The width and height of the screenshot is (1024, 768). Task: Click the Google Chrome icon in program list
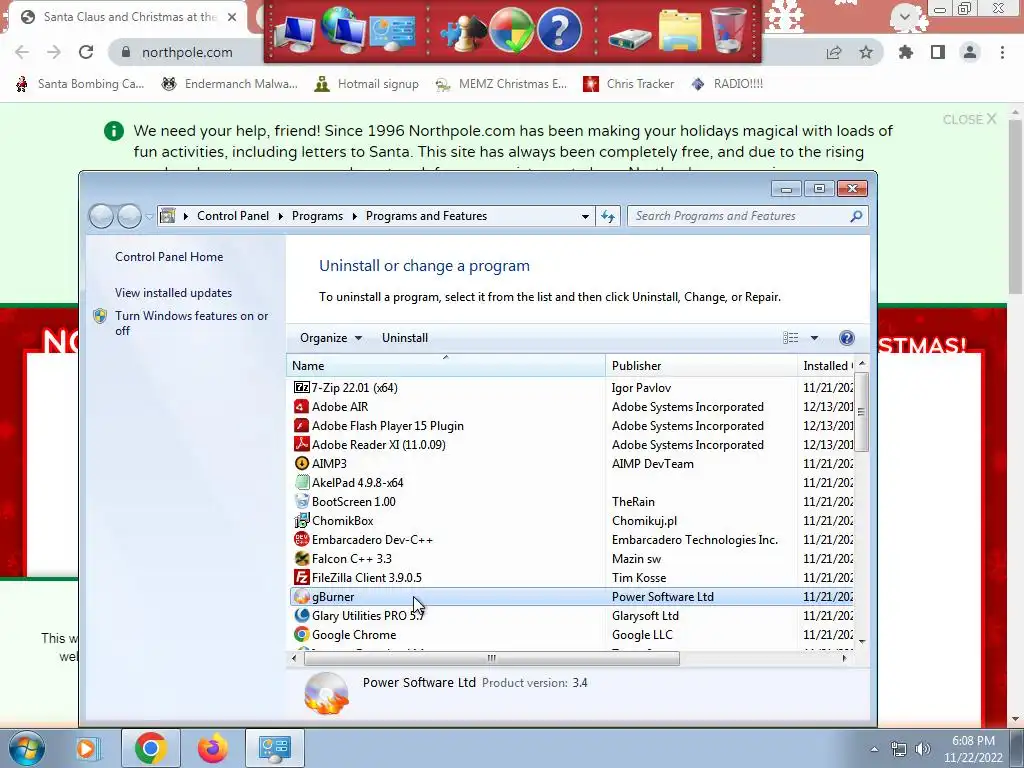tap(301, 634)
